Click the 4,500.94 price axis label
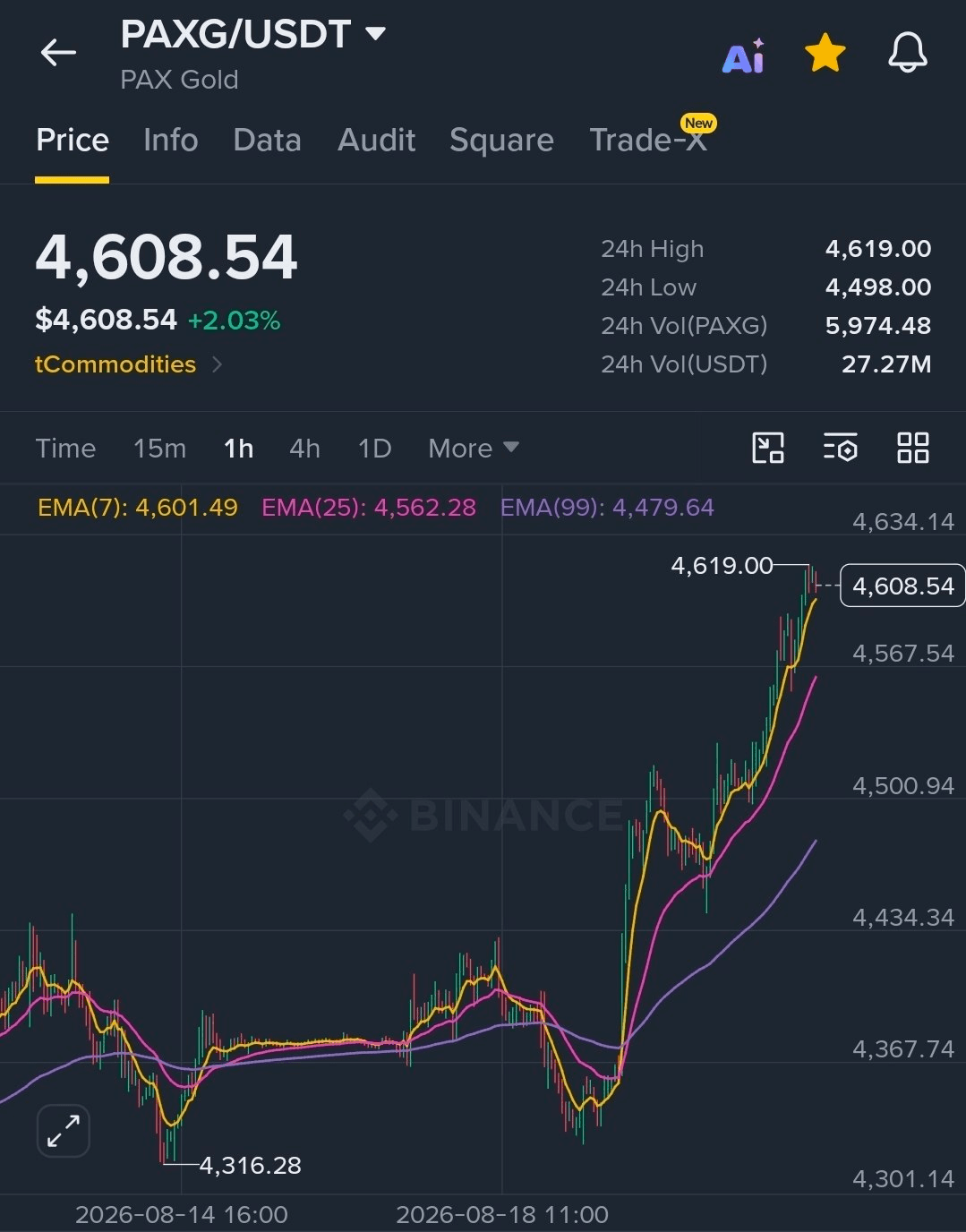This screenshot has height=1232, width=966. [x=903, y=786]
